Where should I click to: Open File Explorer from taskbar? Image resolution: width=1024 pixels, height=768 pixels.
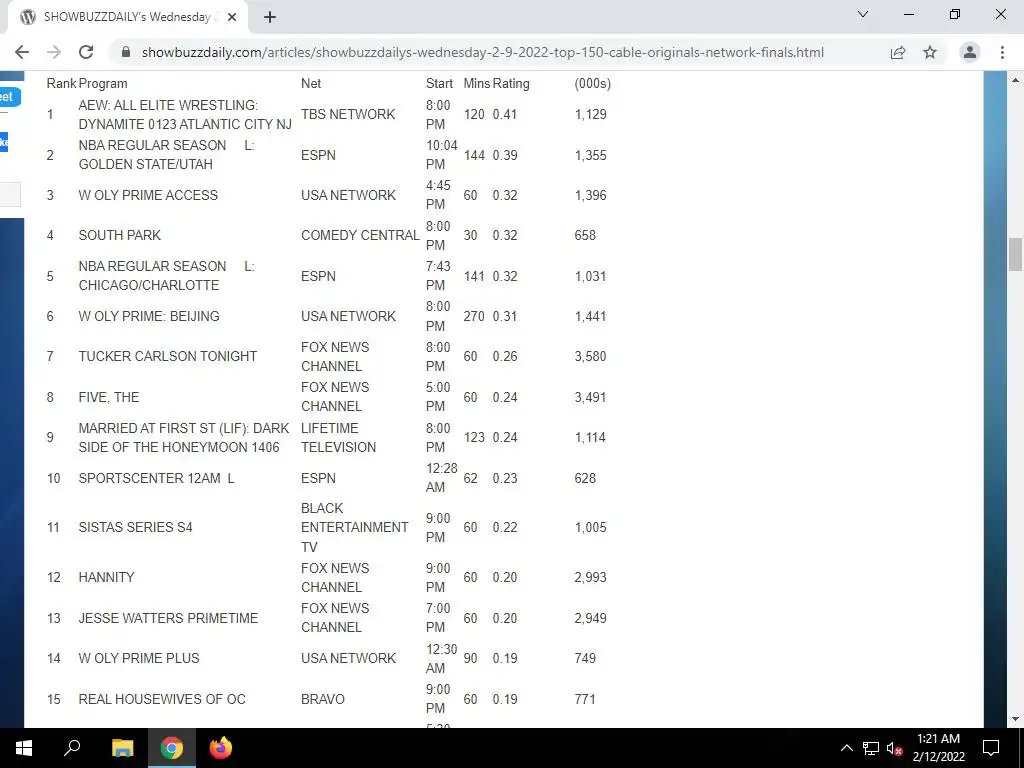click(x=122, y=748)
